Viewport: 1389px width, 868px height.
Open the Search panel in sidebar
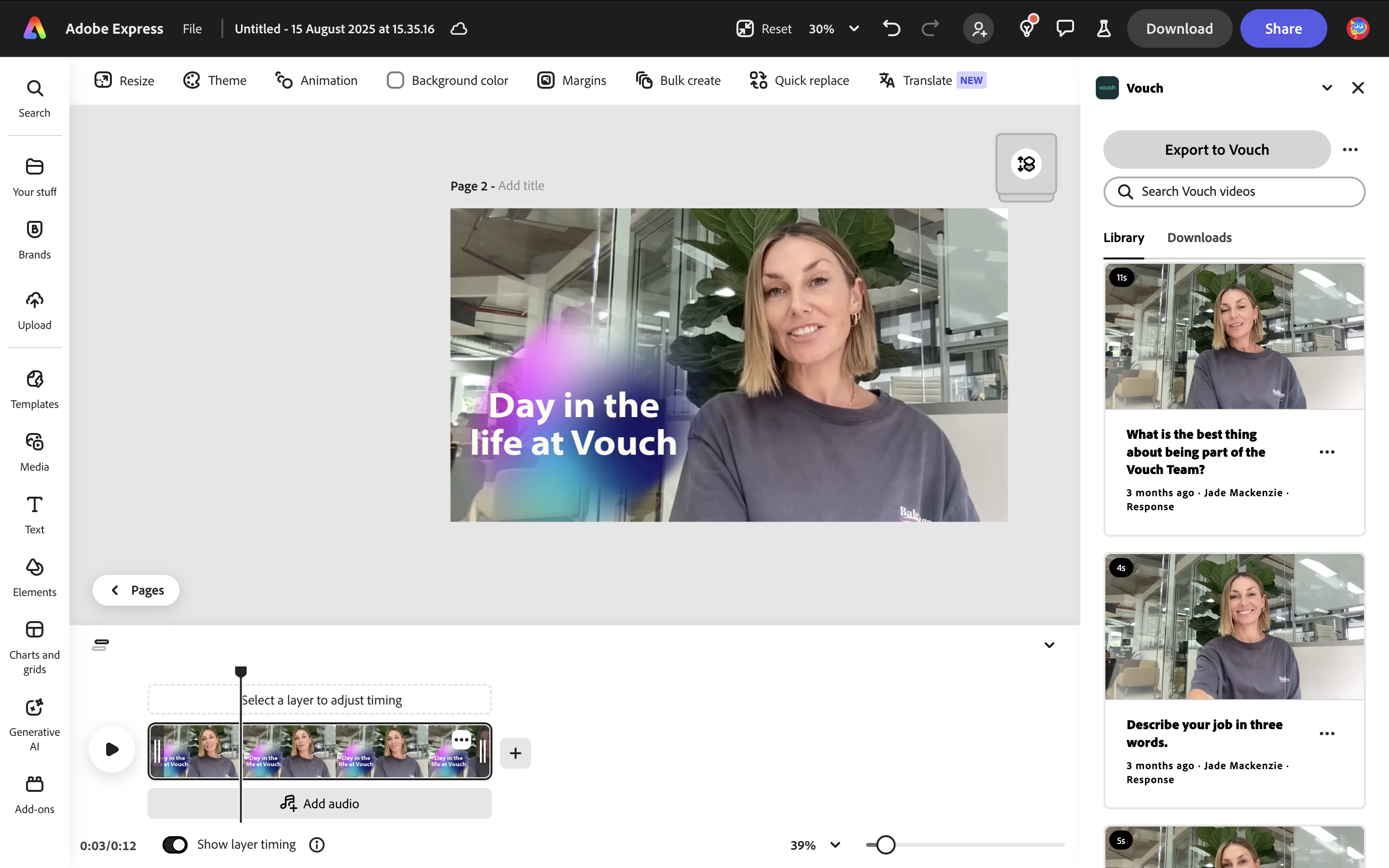pyautogui.click(x=34, y=99)
